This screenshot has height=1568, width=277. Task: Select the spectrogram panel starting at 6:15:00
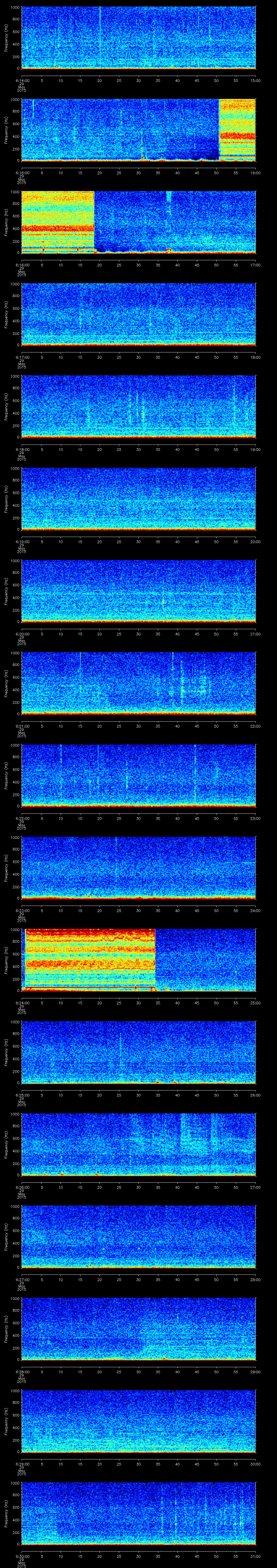(x=139, y=130)
